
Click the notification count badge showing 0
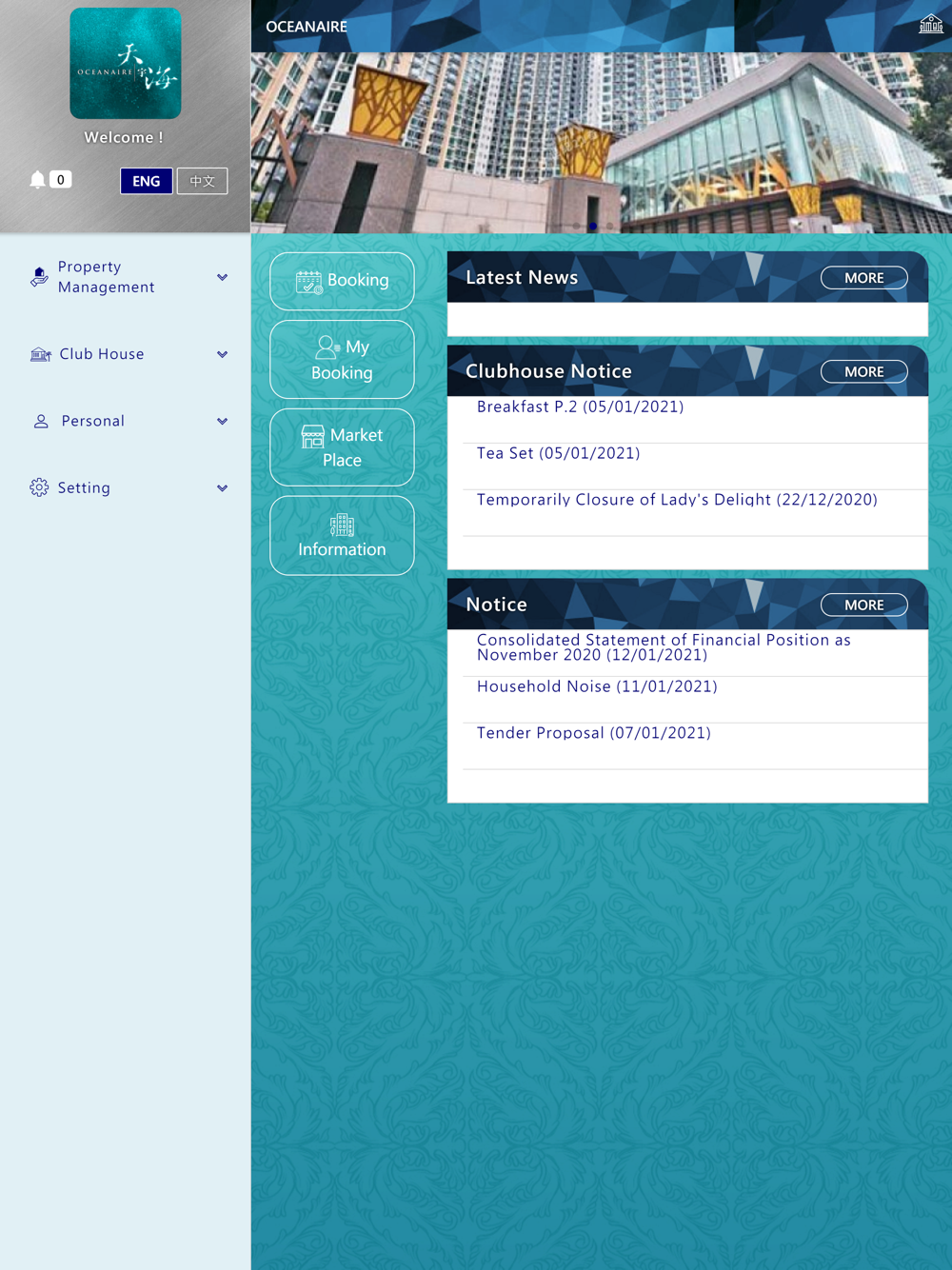pyautogui.click(x=60, y=179)
